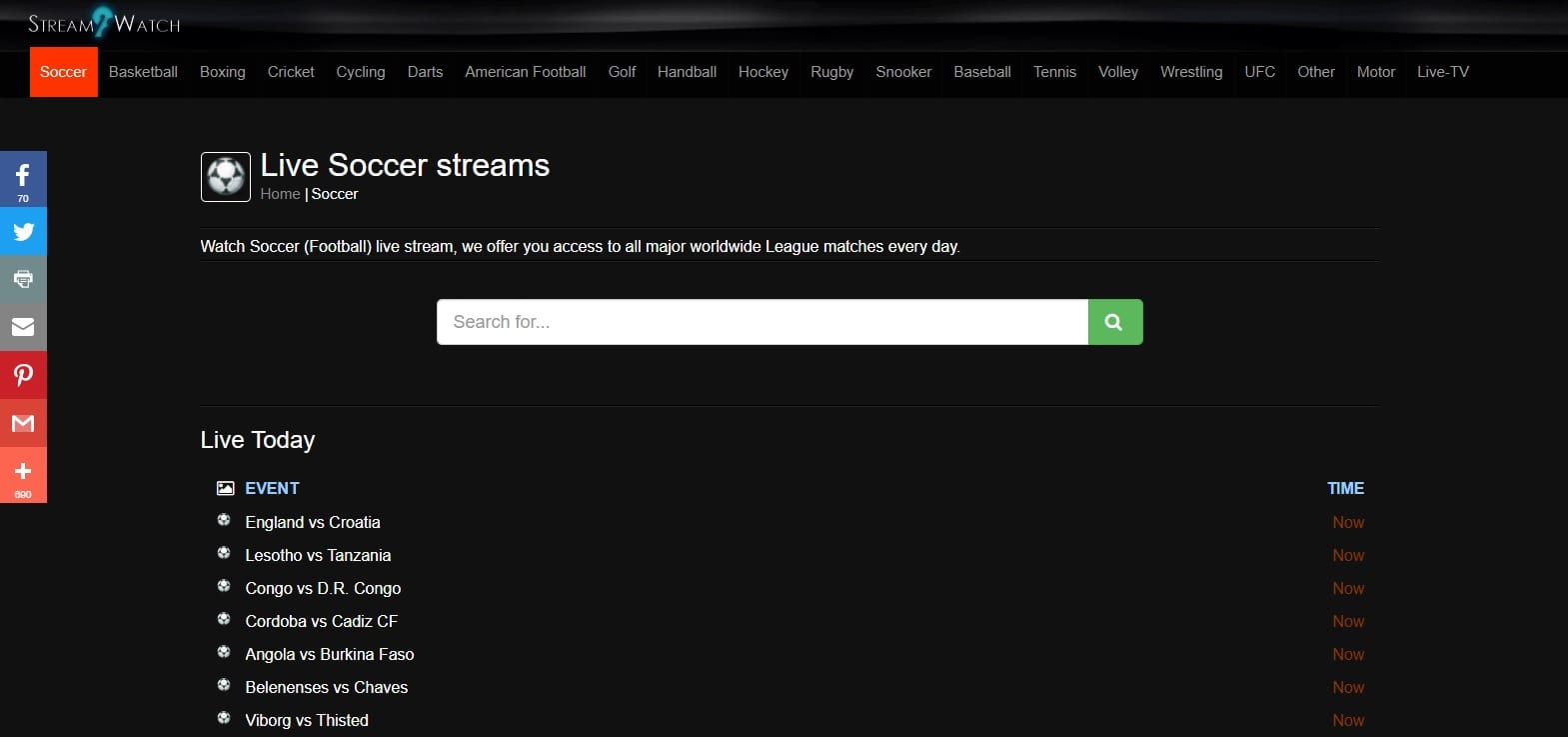The image size is (1568, 737).
Task: Open Cordoba vs Cadiz CF match
Action: (x=321, y=621)
